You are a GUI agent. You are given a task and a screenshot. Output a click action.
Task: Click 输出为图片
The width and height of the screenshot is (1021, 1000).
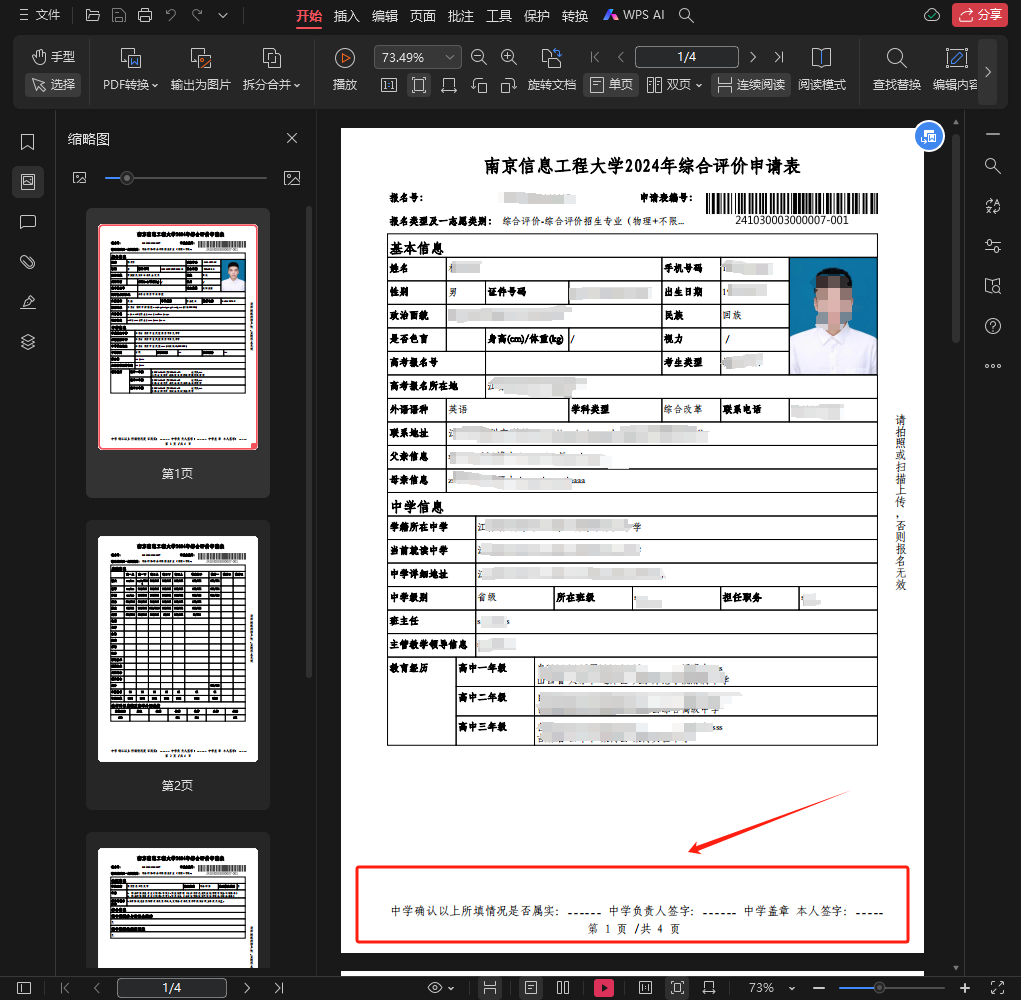[x=201, y=70]
